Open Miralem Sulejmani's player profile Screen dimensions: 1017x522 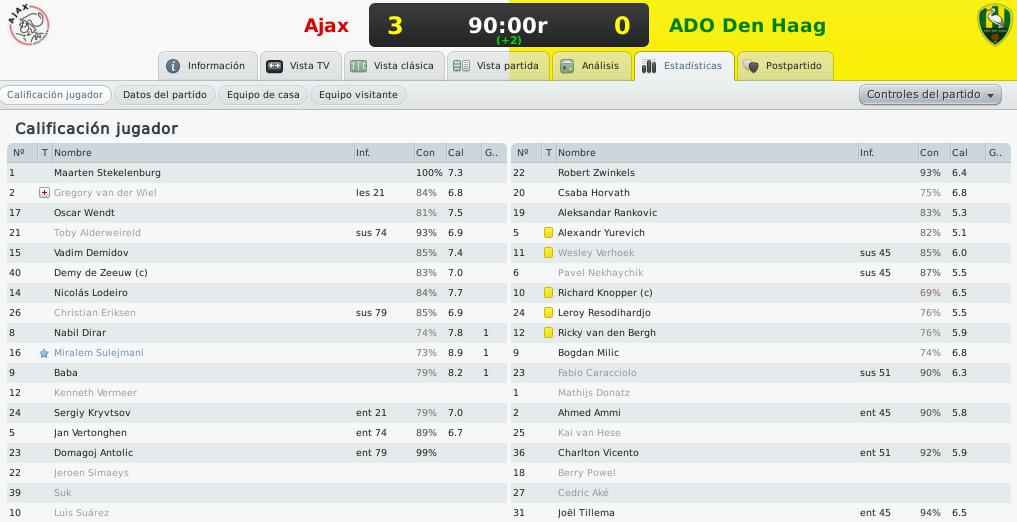pyautogui.click(x=99, y=353)
